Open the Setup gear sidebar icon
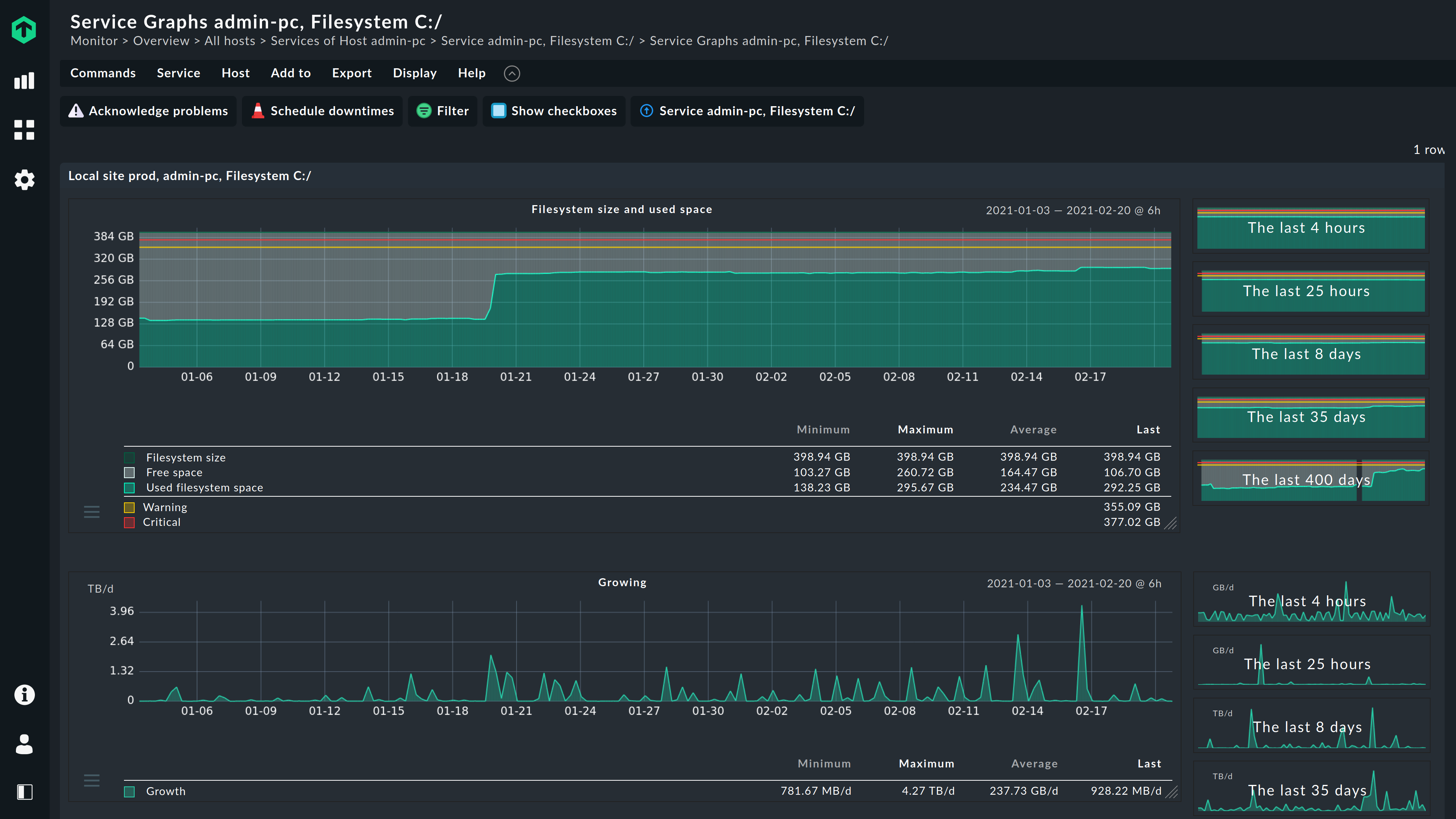The height and width of the screenshot is (819, 1456). coord(24,180)
